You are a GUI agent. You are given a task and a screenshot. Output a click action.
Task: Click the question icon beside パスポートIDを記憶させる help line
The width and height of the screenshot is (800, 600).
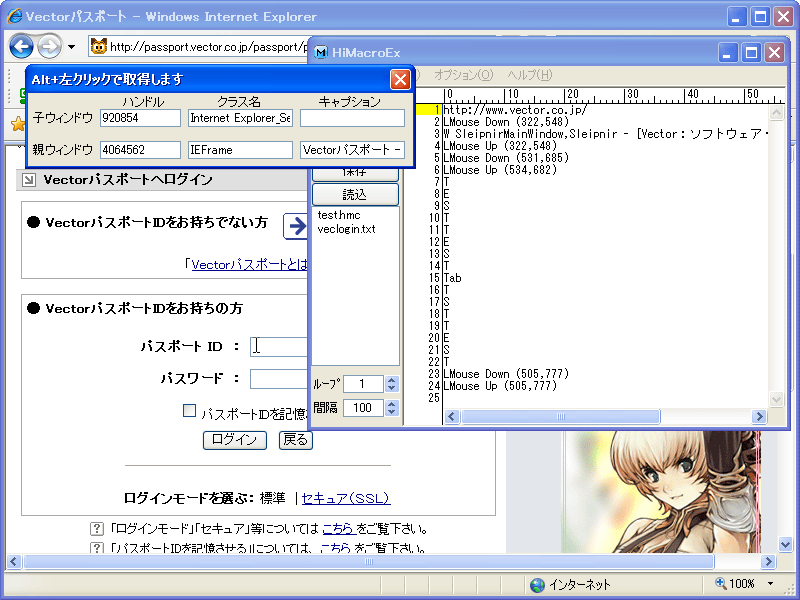pyautogui.click(x=96, y=548)
